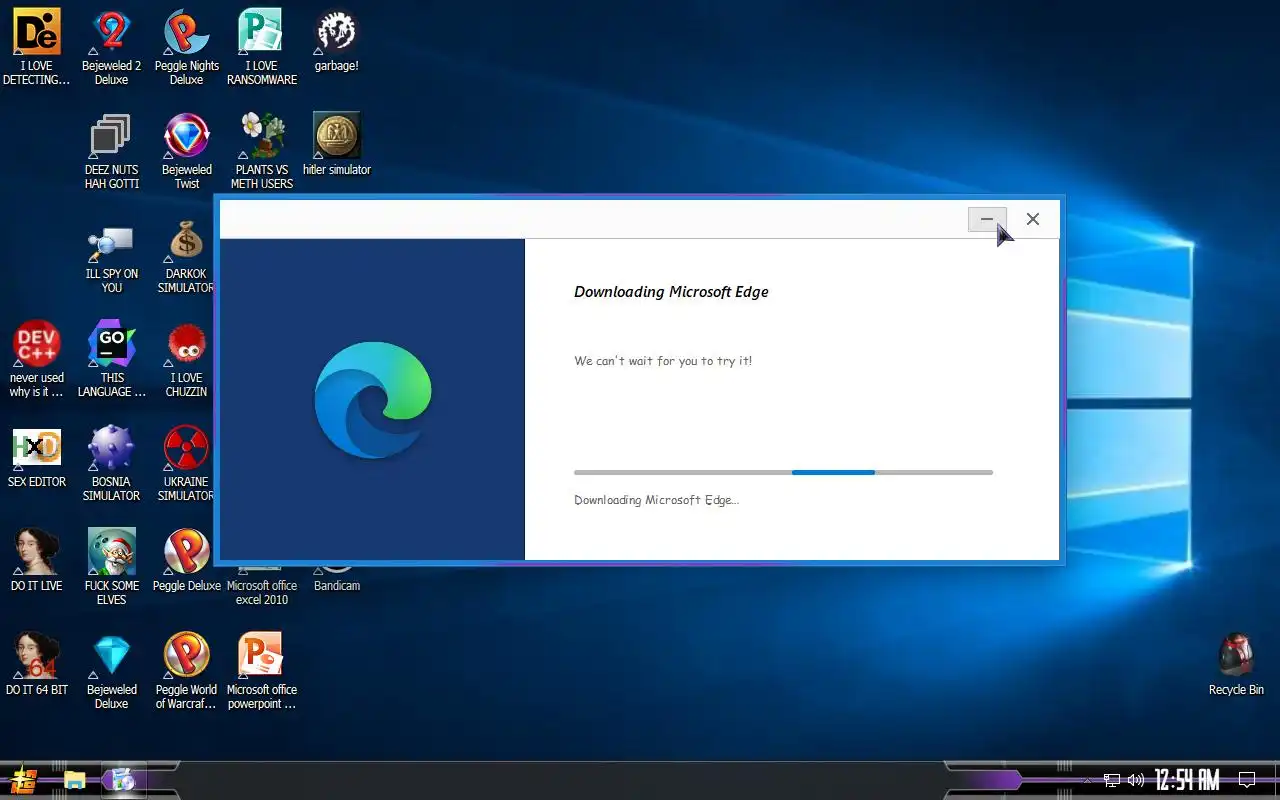The height and width of the screenshot is (800, 1280).
Task: Click 'We can't wait for you to try it!' text
Action: click(663, 361)
